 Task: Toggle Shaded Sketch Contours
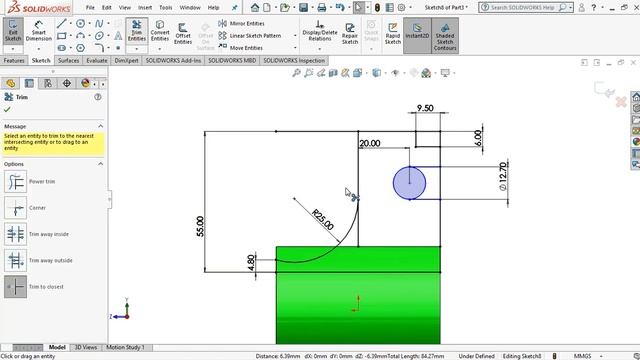pos(445,36)
